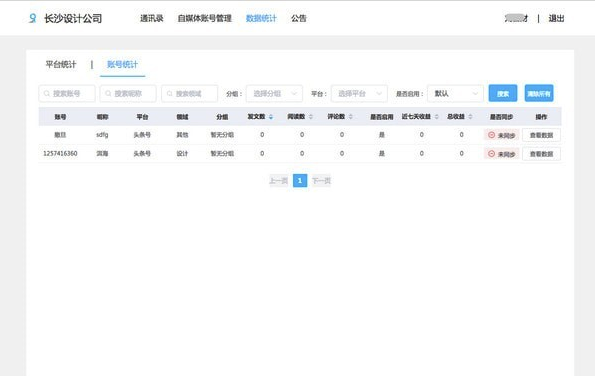Image resolution: width=595 pixels, height=376 pixels.
Task: Click the blue 搜索 button
Action: 503,93
